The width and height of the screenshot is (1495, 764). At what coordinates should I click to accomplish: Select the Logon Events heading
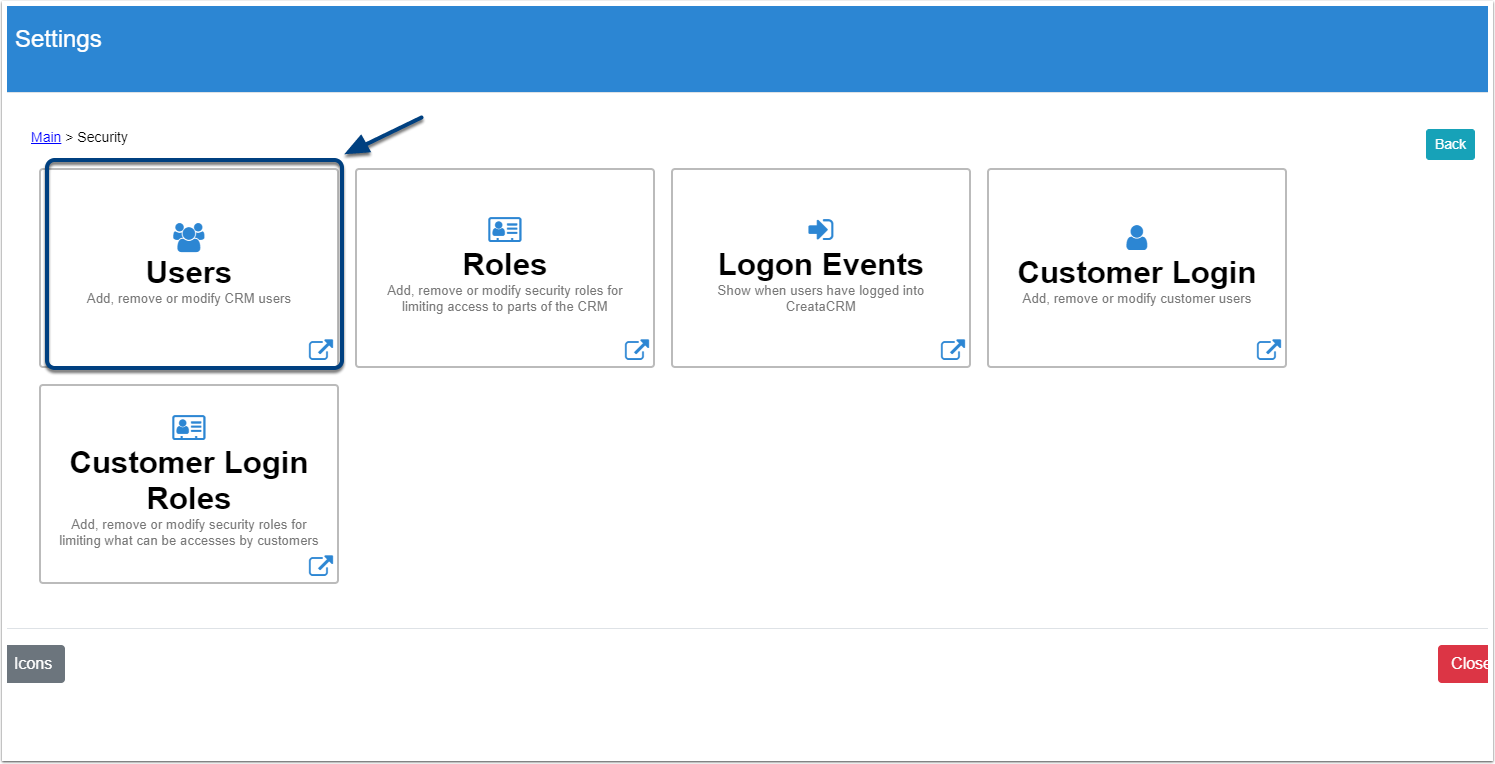pyautogui.click(x=821, y=265)
